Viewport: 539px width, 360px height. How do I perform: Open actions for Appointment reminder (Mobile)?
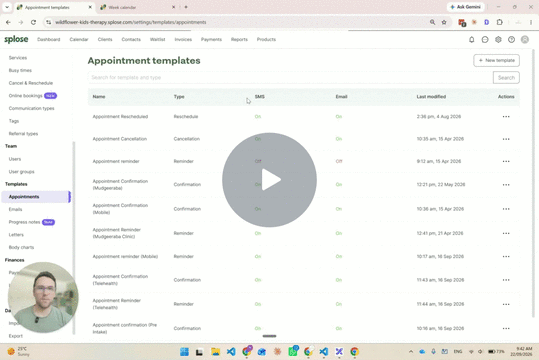[x=506, y=257]
